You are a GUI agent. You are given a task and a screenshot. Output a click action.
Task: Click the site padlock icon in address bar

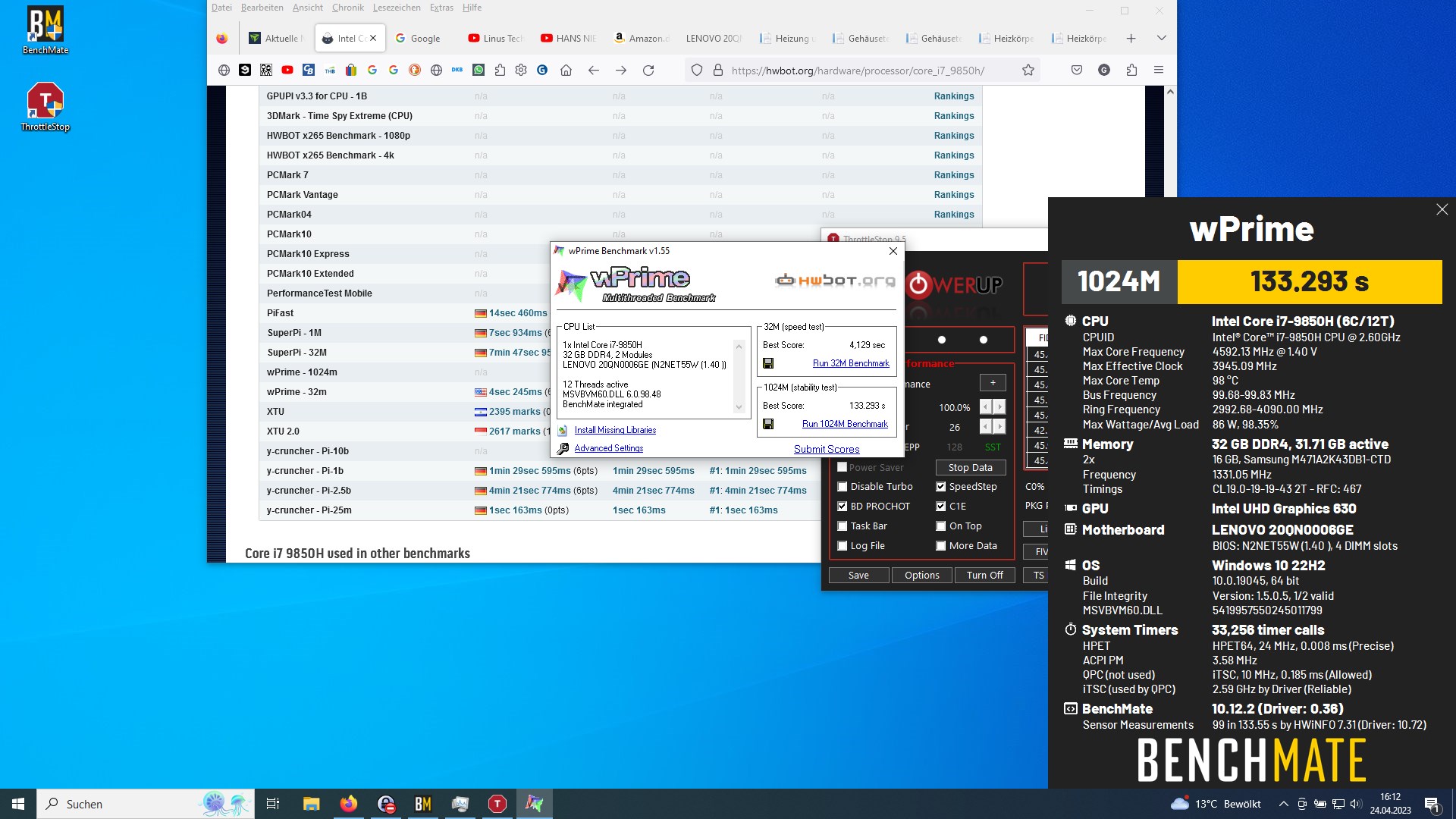[718, 71]
